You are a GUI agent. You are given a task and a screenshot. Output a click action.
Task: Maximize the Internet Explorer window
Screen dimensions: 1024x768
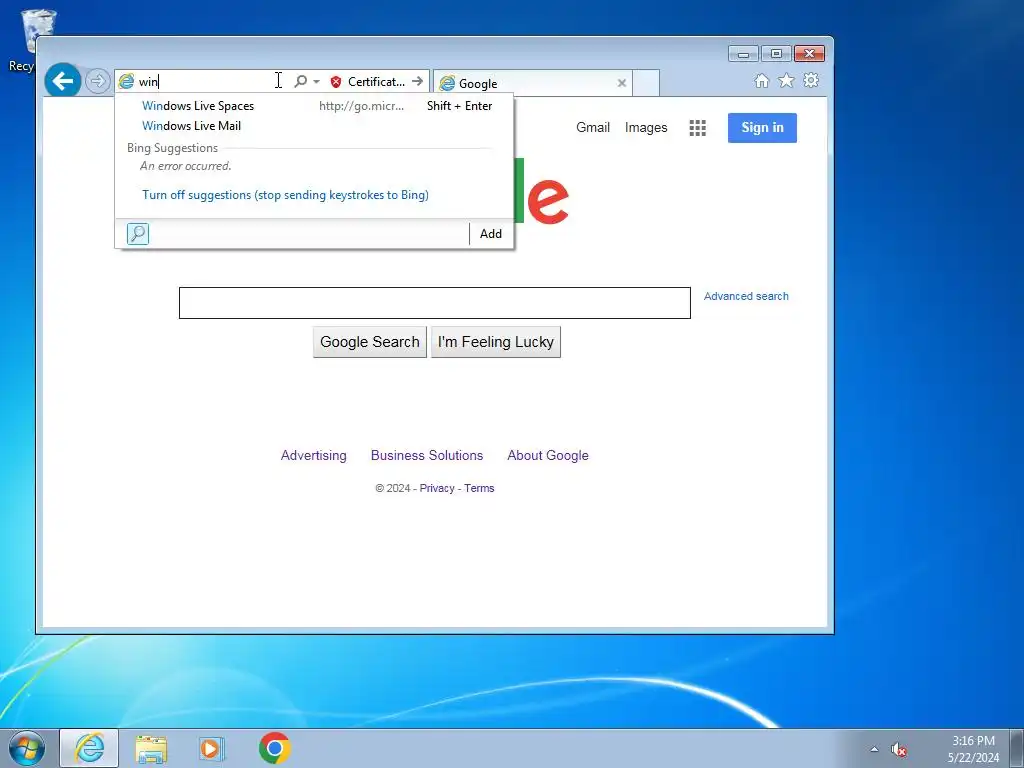[776, 54]
